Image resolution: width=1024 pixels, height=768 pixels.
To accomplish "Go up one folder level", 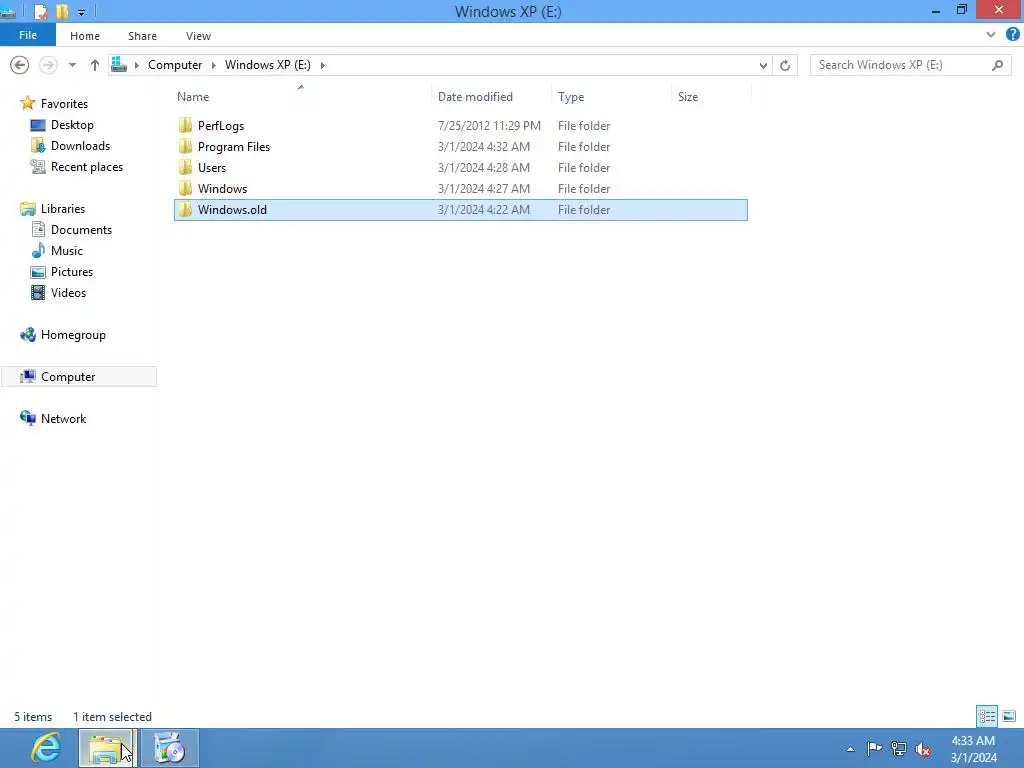I will tap(95, 65).
